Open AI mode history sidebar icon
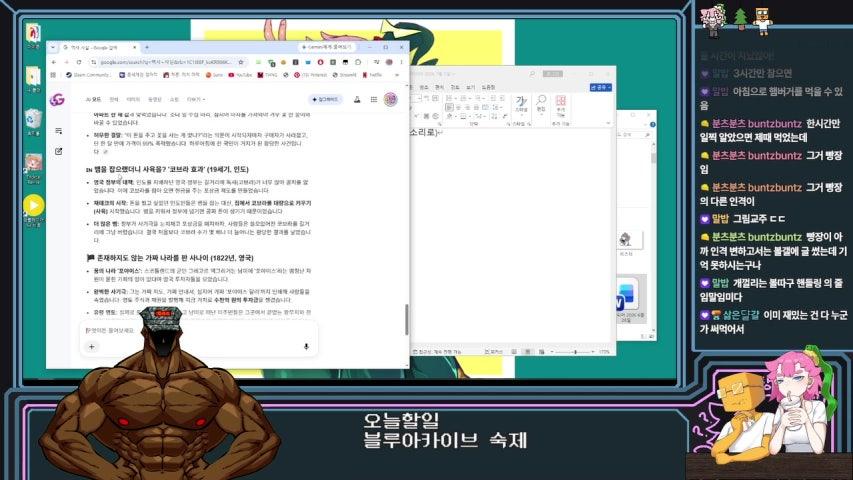853x480 pixels. [58, 131]
